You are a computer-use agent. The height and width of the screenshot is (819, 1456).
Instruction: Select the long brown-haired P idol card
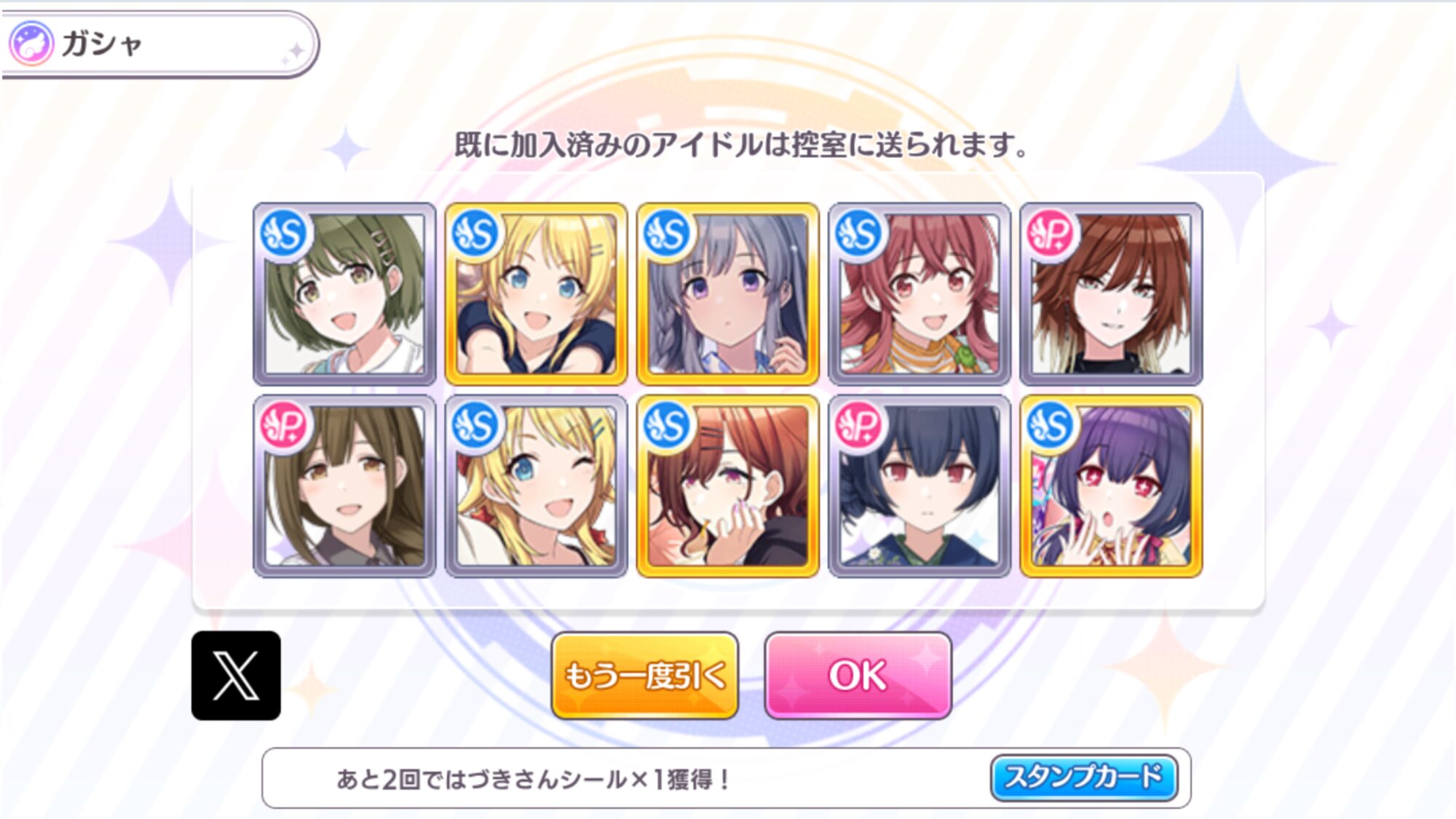[344, 486]
